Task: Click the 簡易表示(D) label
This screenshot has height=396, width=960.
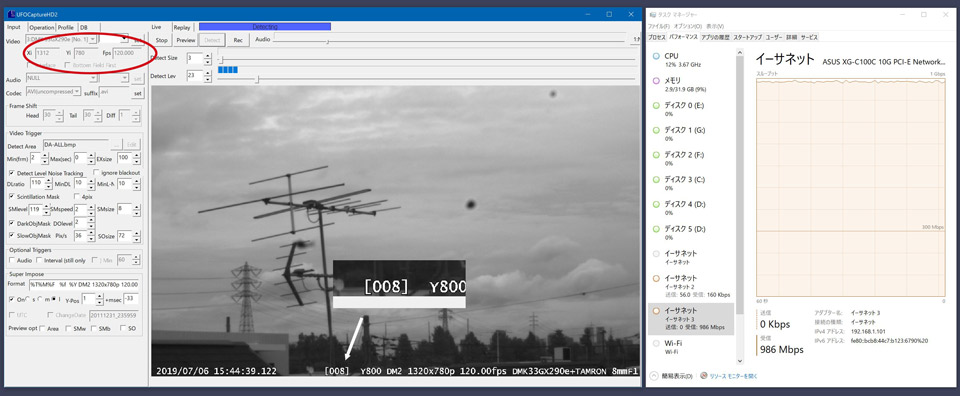Action: pyautogui.click(x=678, y=375)
